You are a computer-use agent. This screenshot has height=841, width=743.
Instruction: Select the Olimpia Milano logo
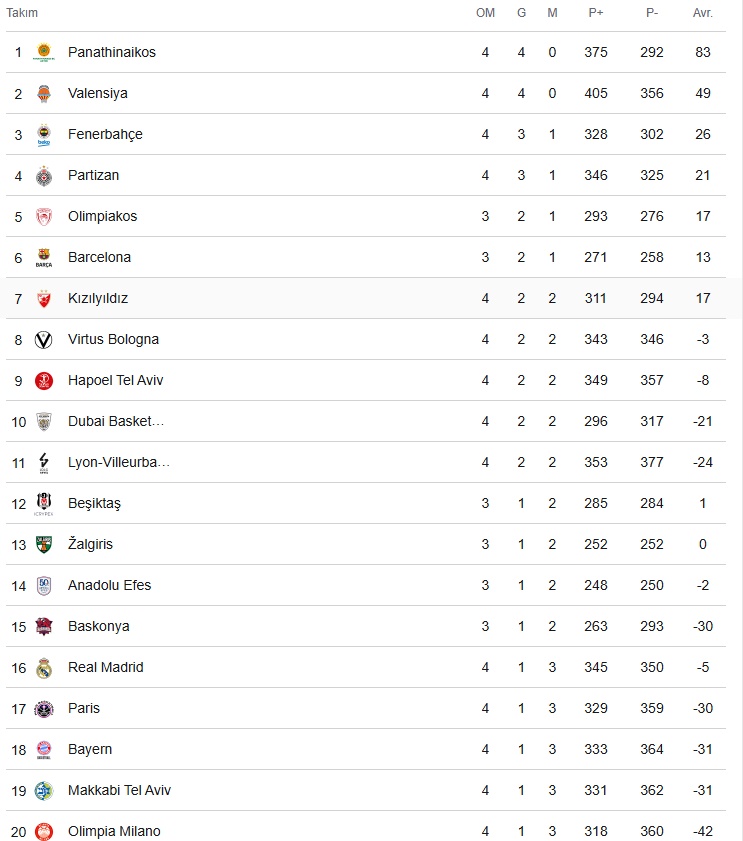(x=44, y=831)
